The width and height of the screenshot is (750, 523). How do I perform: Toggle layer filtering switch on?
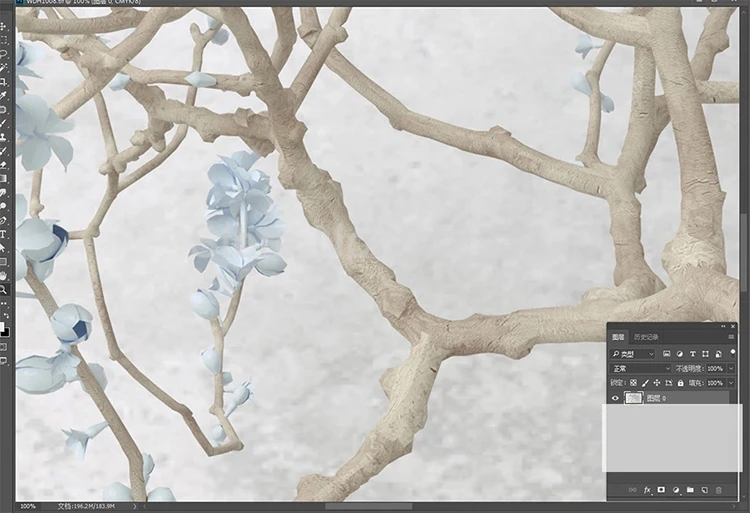pyautogui.click(x=733, y=353)
